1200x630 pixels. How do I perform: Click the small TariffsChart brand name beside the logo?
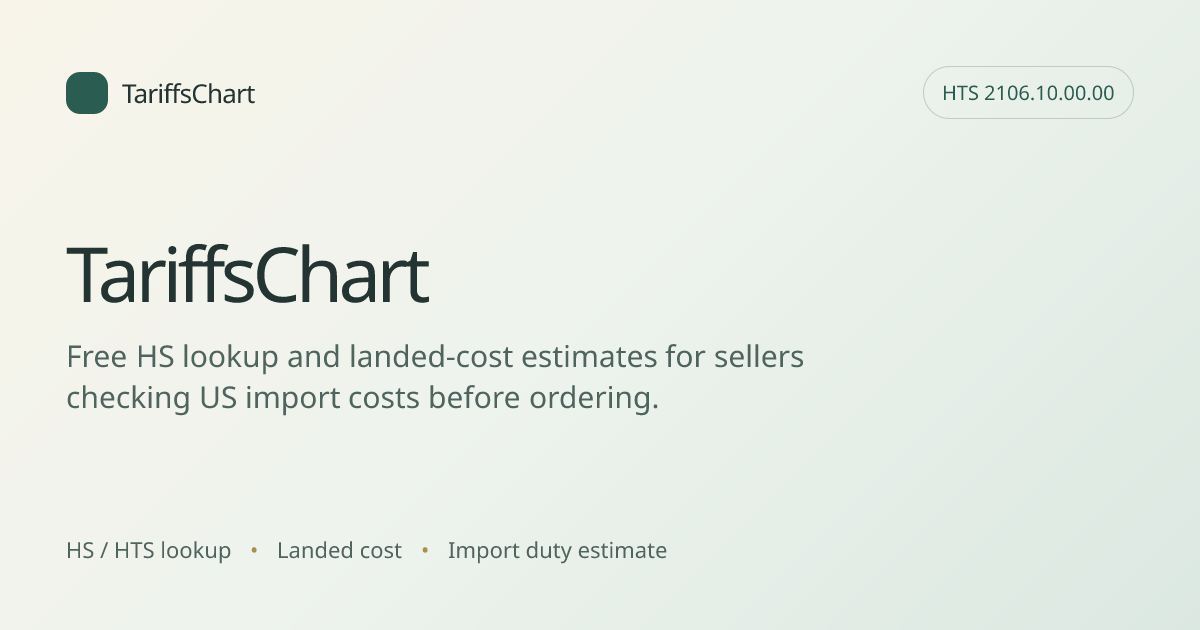coord(188,94)
